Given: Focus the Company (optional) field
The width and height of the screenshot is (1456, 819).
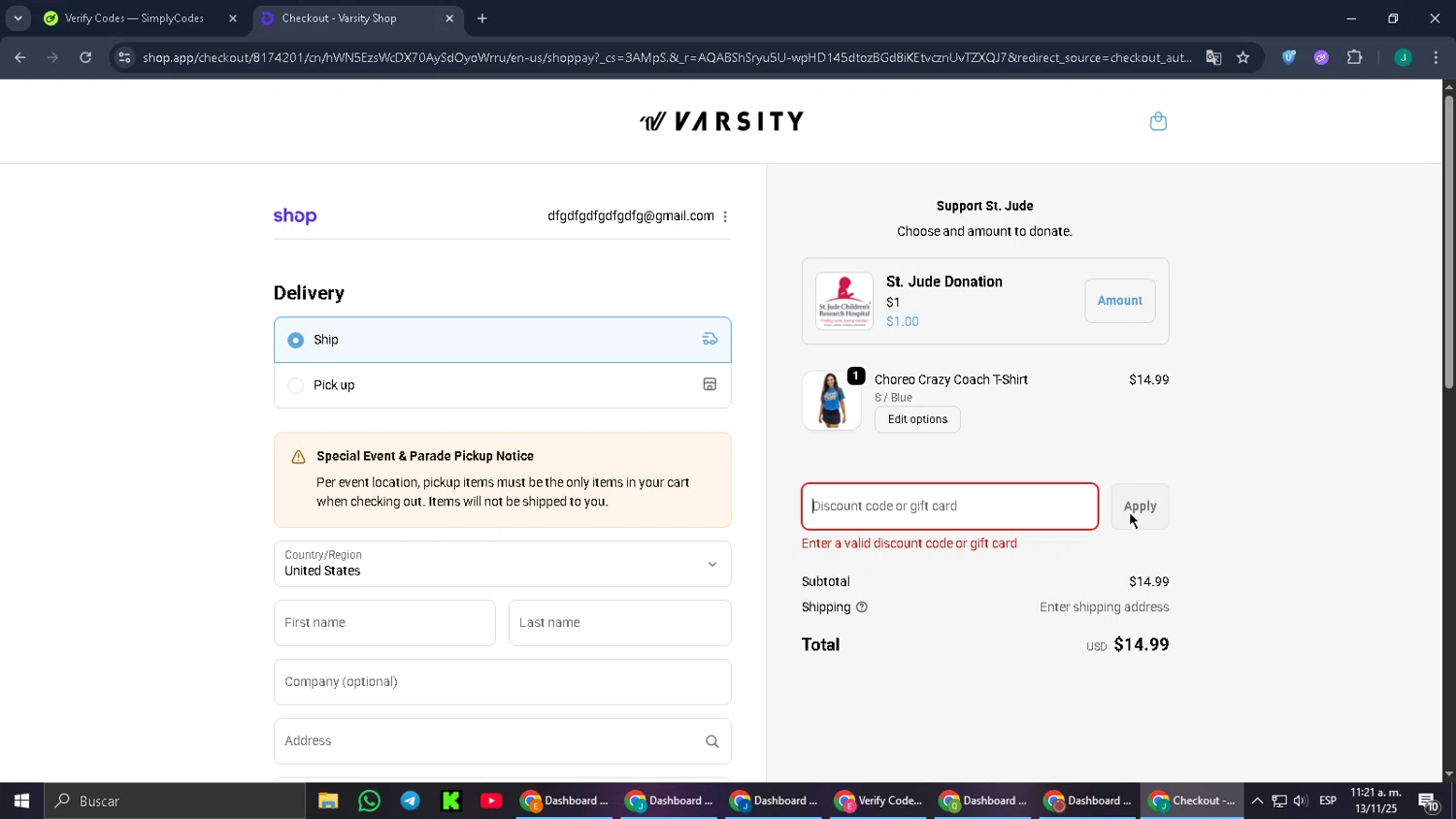Looking at the screenshot, I should [502, 682].
